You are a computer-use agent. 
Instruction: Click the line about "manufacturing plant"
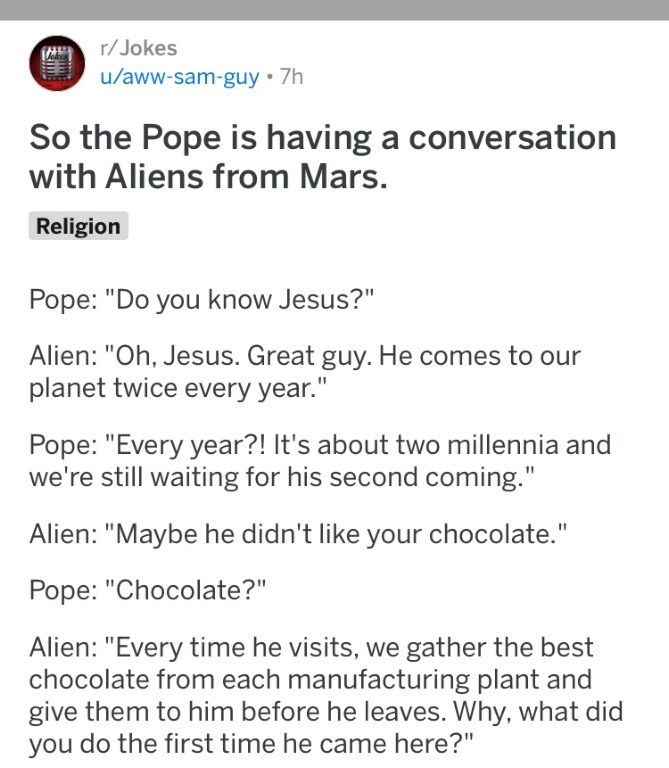click(x=311, y=679)
